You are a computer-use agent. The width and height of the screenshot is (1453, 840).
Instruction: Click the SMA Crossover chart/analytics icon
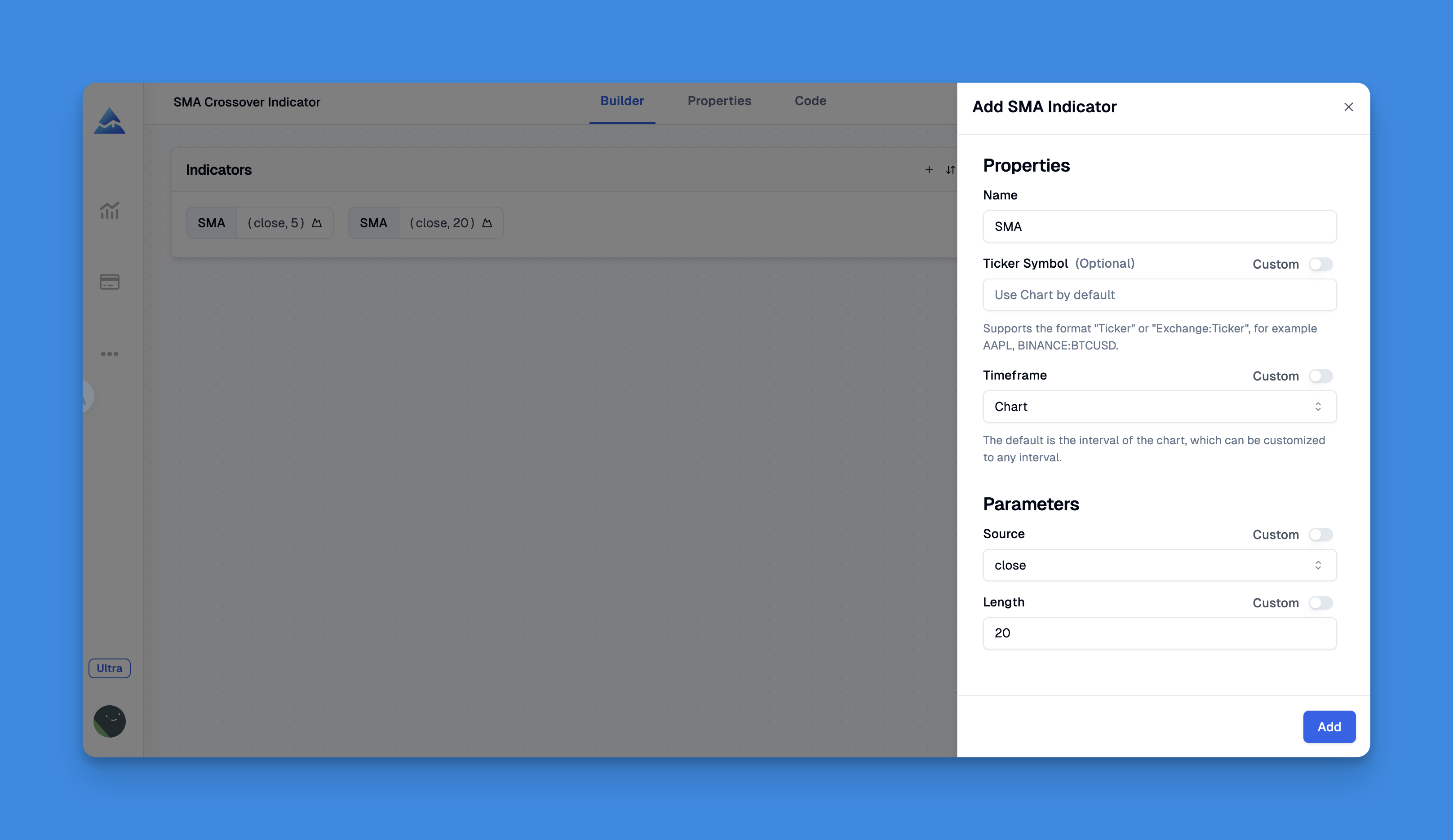pyautogui.click(x=109, y=209)
